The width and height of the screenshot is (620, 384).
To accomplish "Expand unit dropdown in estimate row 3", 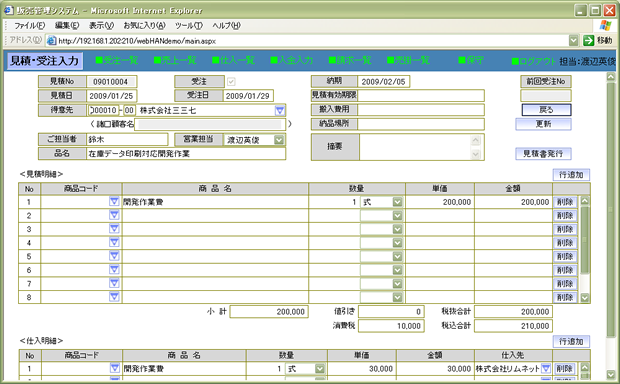I will [x=397, y=229].
